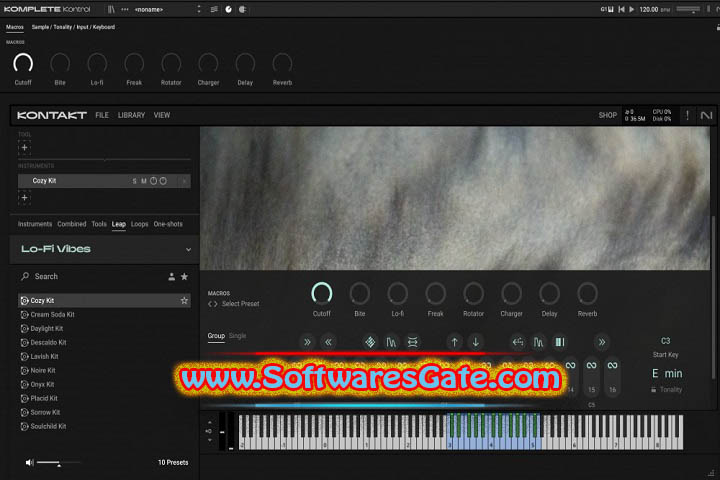
Task: Toggle the favorites star filter
Action: pyautogui.click(x=184, y=277)
